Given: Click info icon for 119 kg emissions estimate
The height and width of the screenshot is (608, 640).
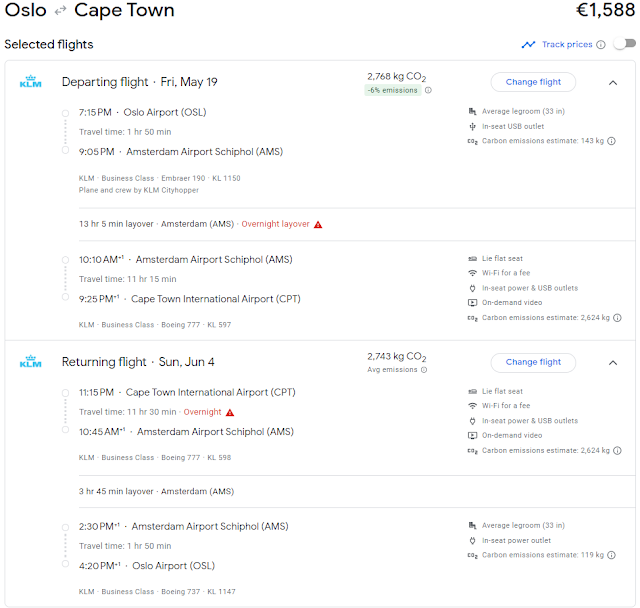Looking at the screenshot, I should (x=611, y=555).
